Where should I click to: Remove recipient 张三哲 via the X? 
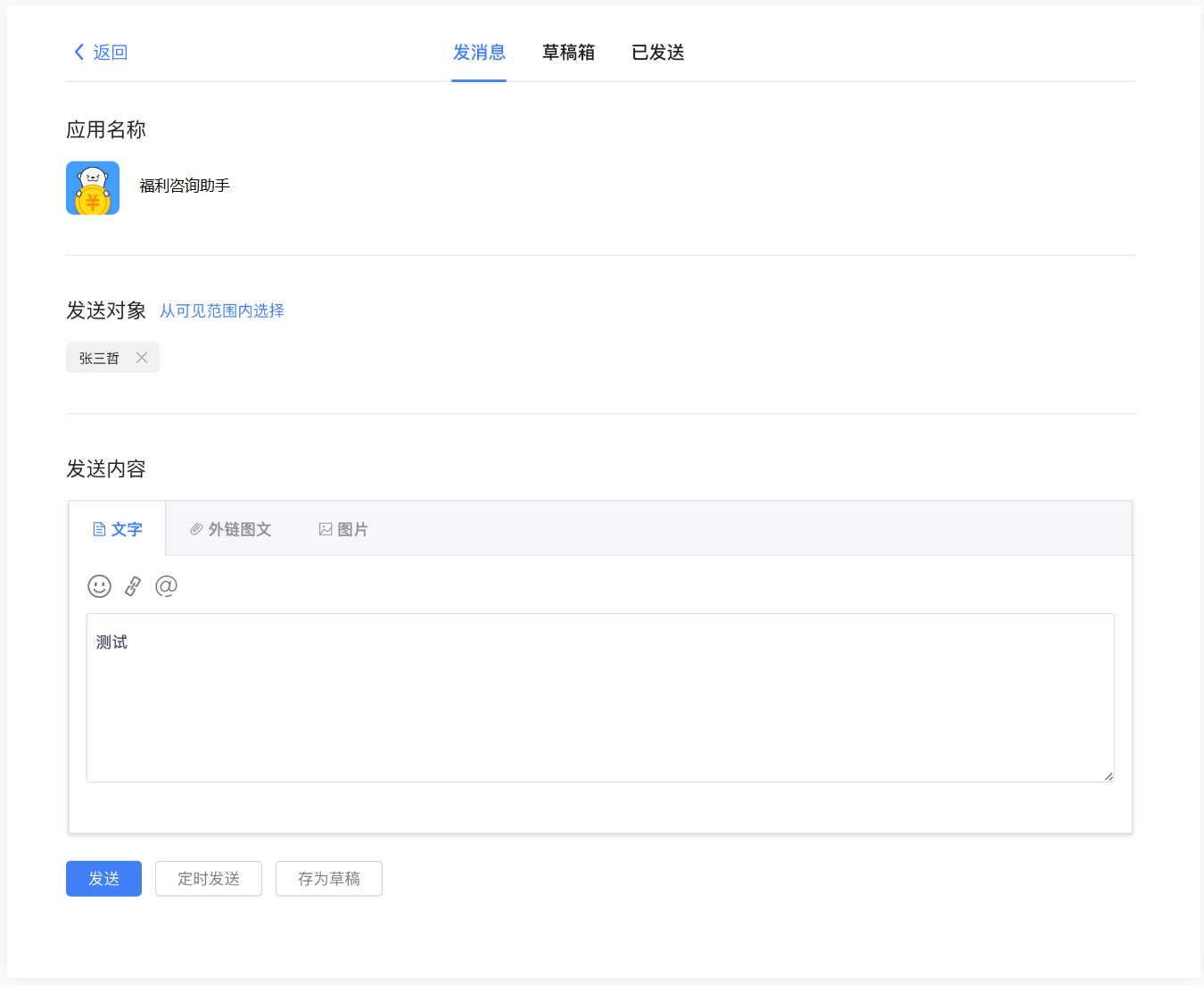(x=141, y=357)
